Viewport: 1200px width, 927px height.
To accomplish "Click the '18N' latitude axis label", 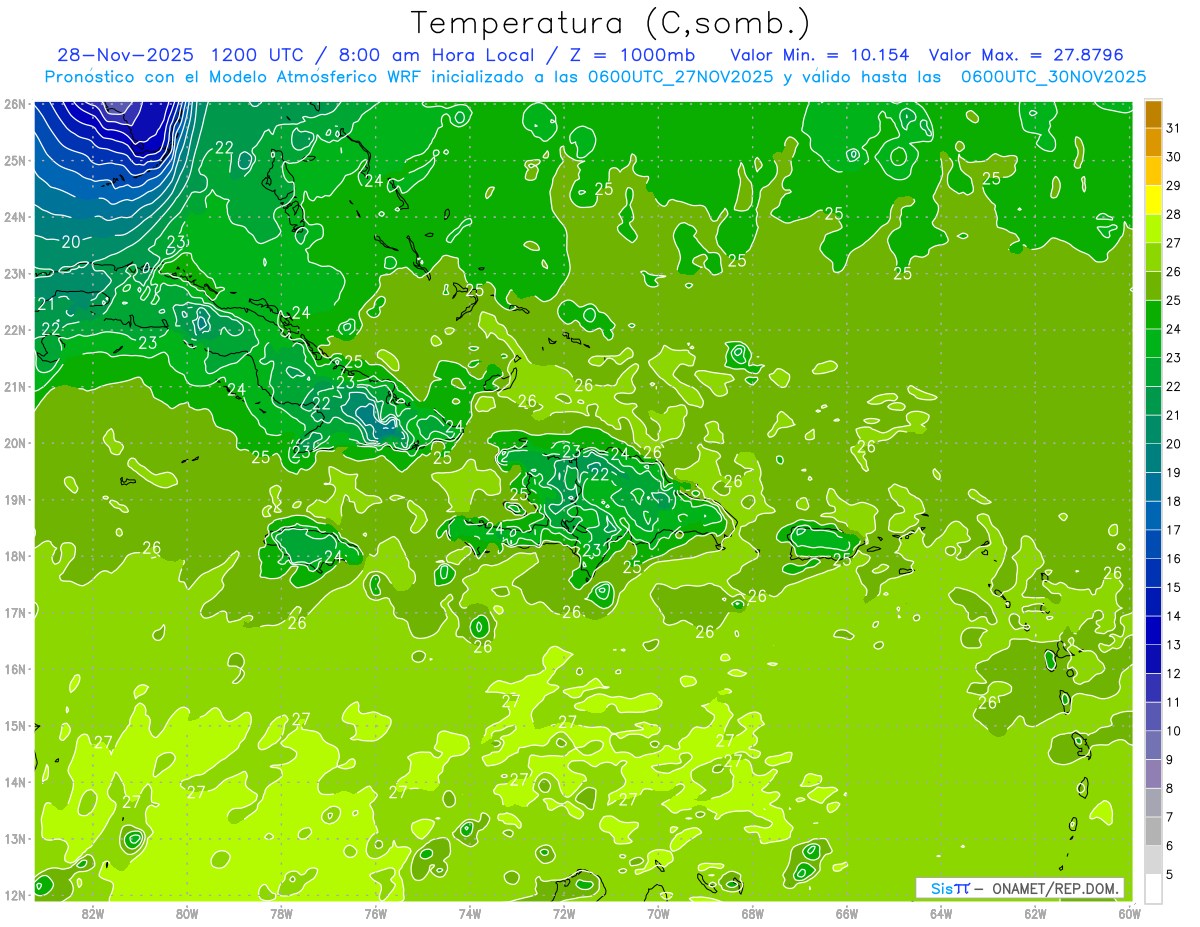I will 15,556.
